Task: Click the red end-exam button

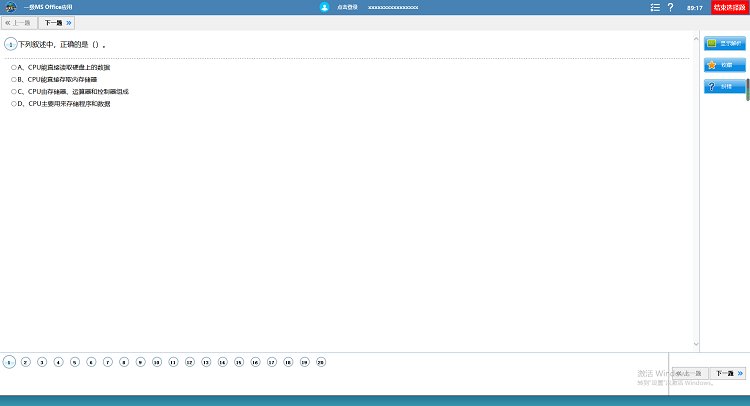Action: (730, 8)
